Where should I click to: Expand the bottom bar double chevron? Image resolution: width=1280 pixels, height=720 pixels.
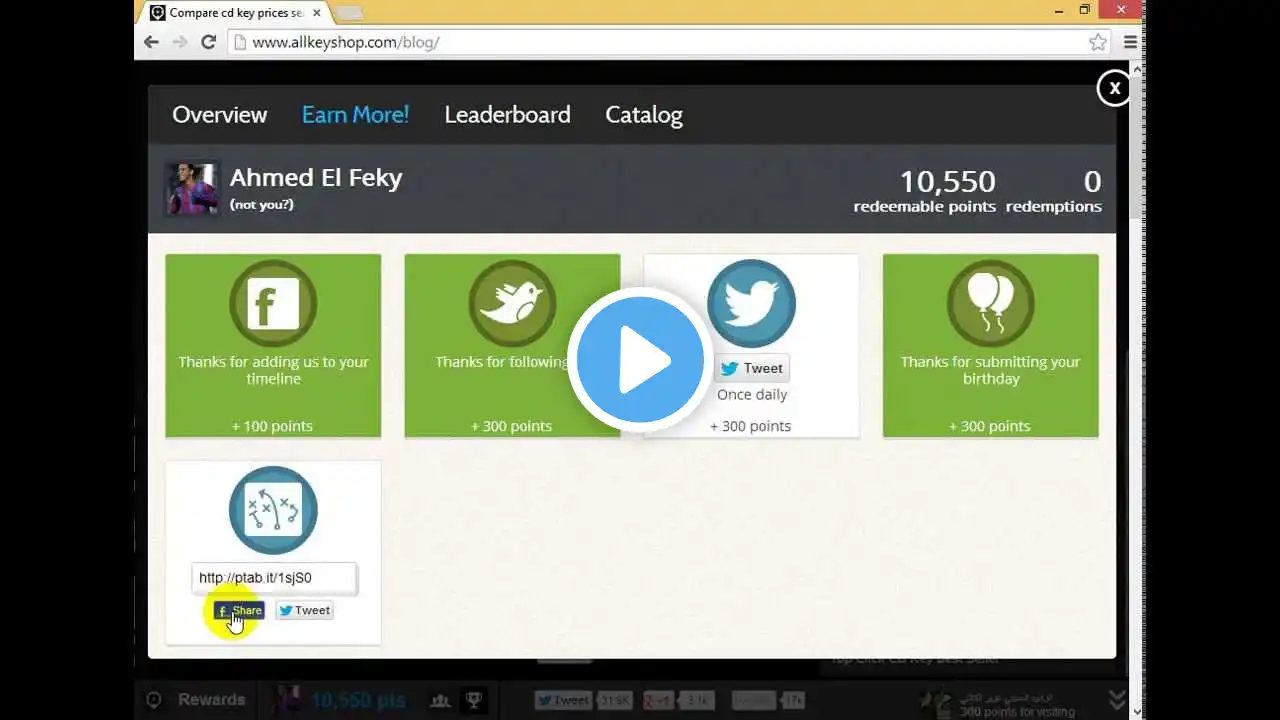(1118, 699)
